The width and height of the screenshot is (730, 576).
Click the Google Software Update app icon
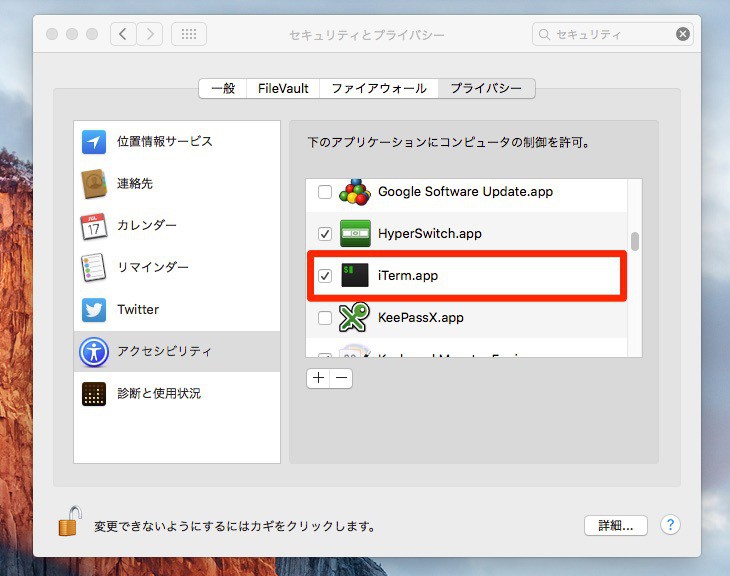[355, 191]
